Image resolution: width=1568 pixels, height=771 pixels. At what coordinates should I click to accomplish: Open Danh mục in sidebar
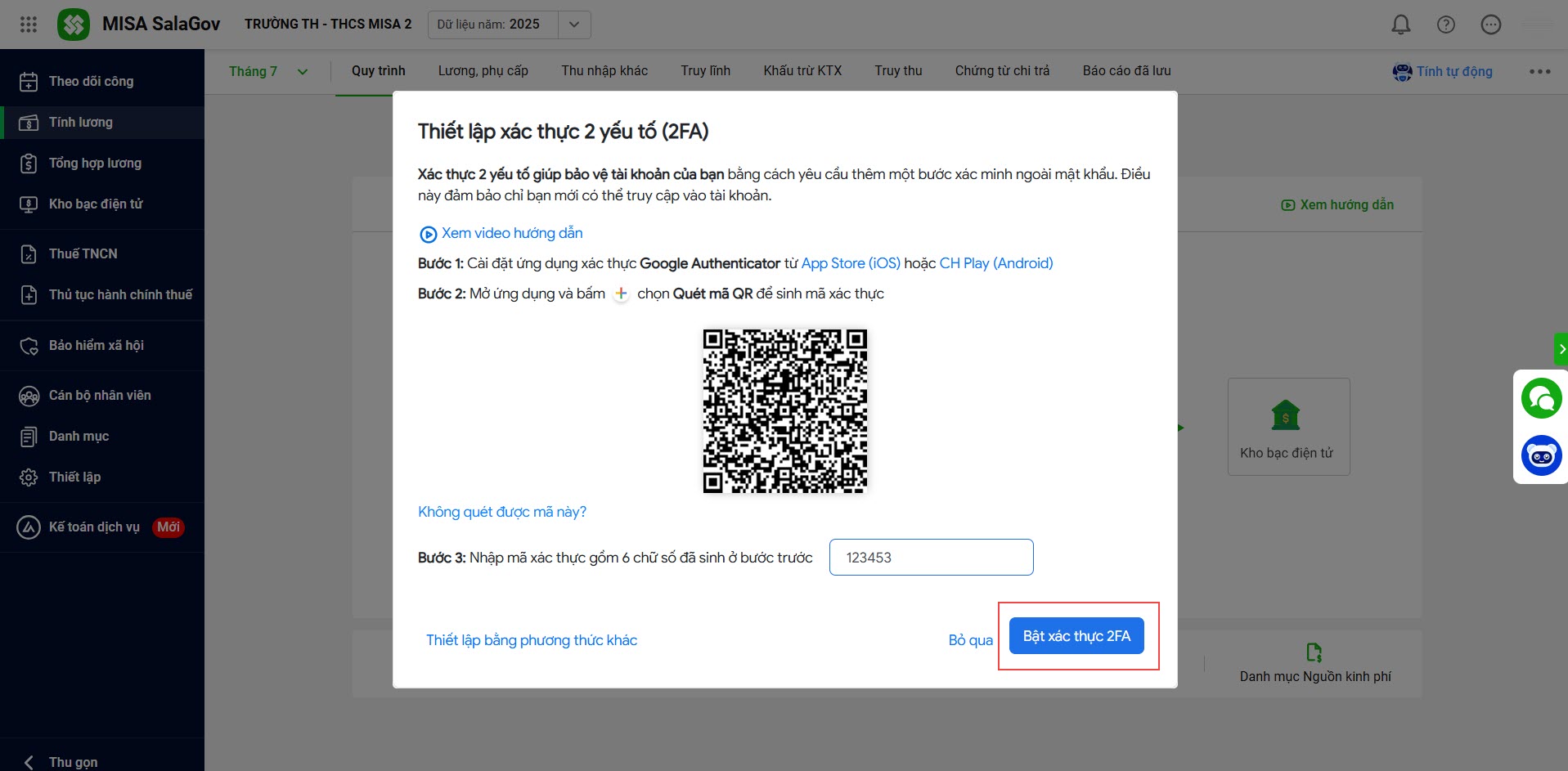coord(102,436)
